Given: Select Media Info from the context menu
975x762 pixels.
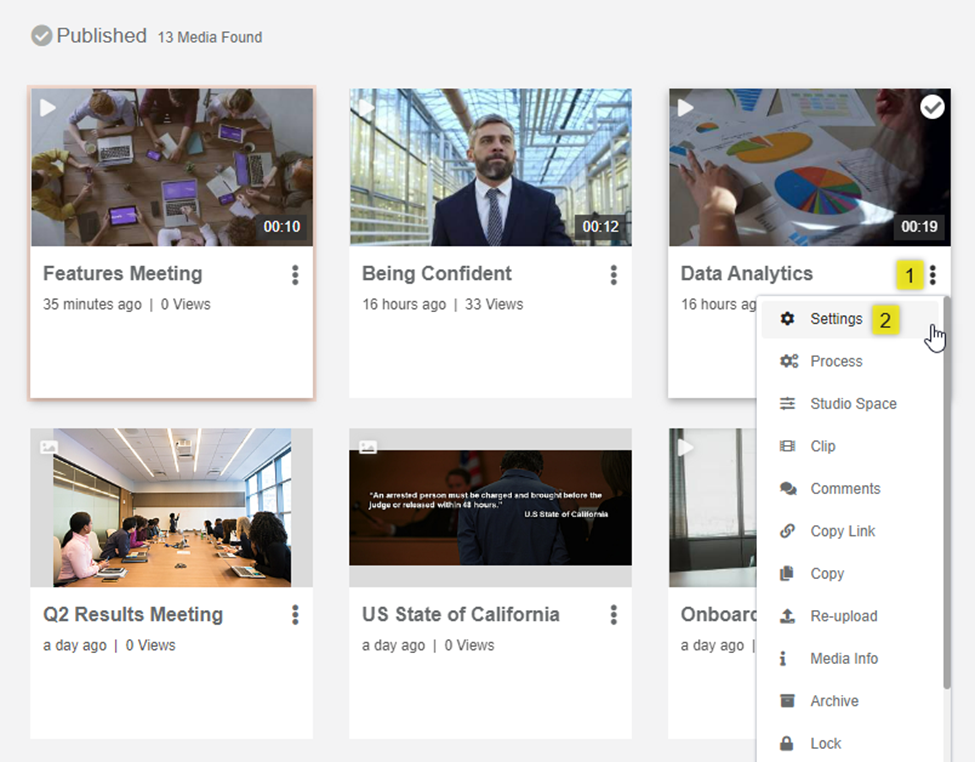Looking at the screenshot, I should tap(844, 659).
